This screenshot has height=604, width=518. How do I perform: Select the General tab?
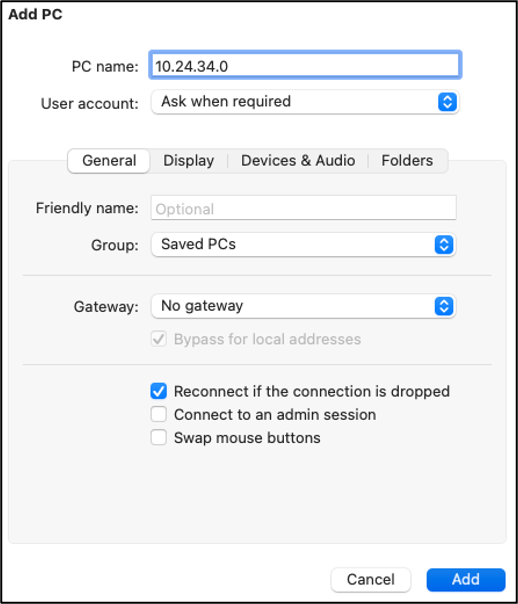click(x=109, y=161)
